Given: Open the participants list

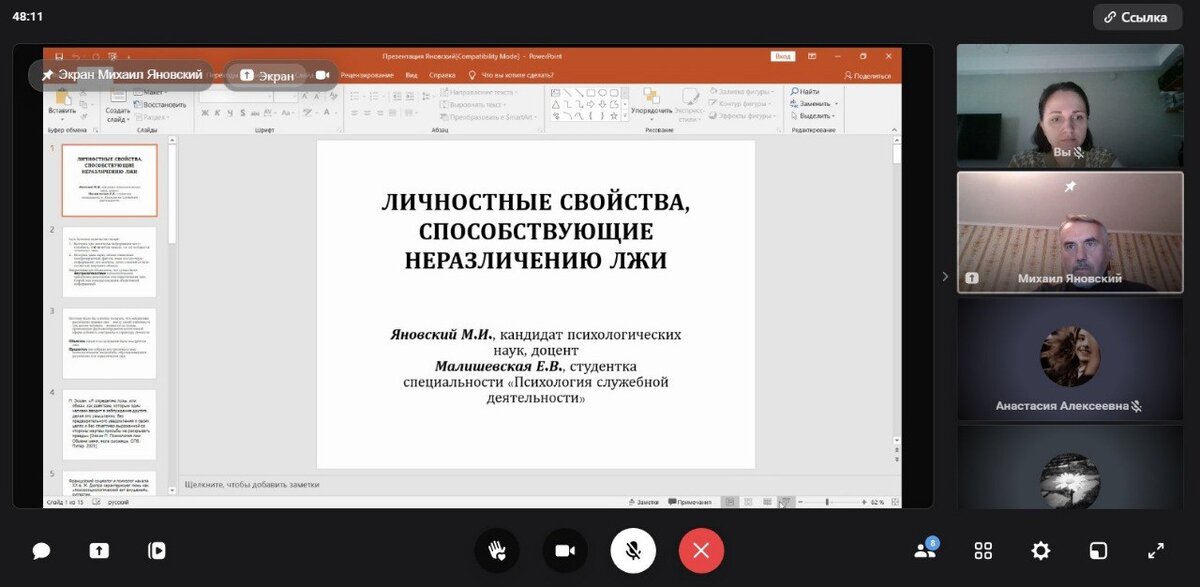Looking at the screenshot, I should (x=925, y=550).
